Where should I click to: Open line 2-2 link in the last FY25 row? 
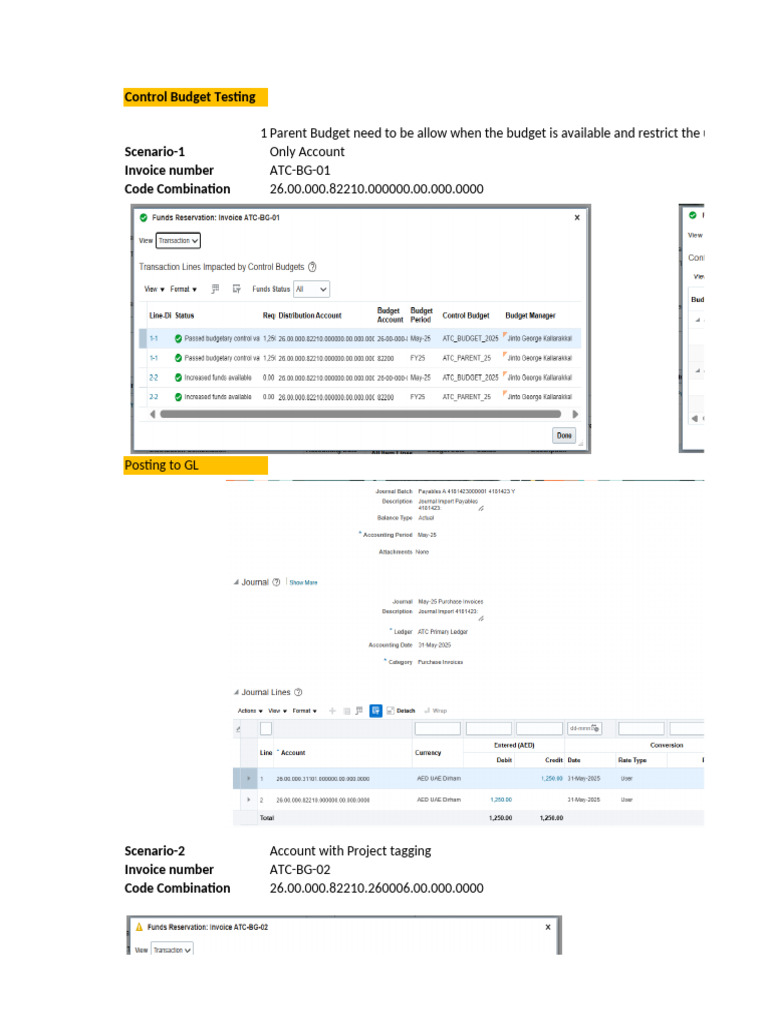point(153,397)
